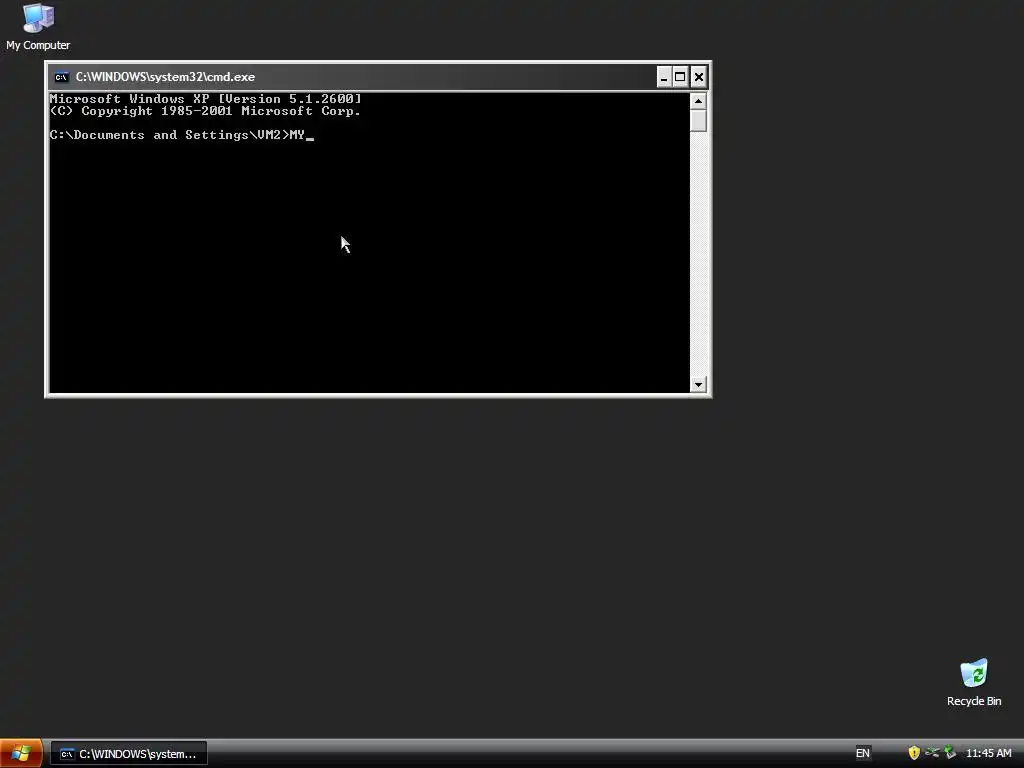Click the cmd scrollbar thumb
Viewport: 1024px width, 768px height.
[698, 121]
